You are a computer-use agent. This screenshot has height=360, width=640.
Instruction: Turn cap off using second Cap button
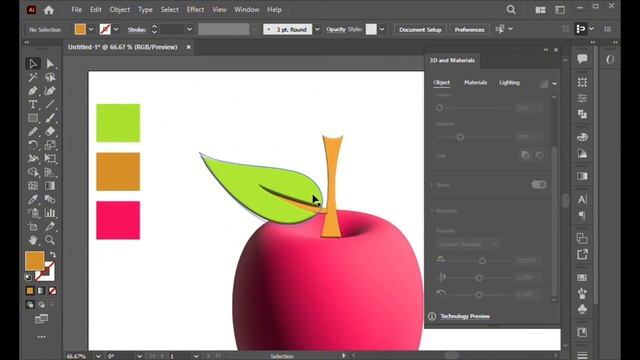pyautogui.click(x=540, y=155)
